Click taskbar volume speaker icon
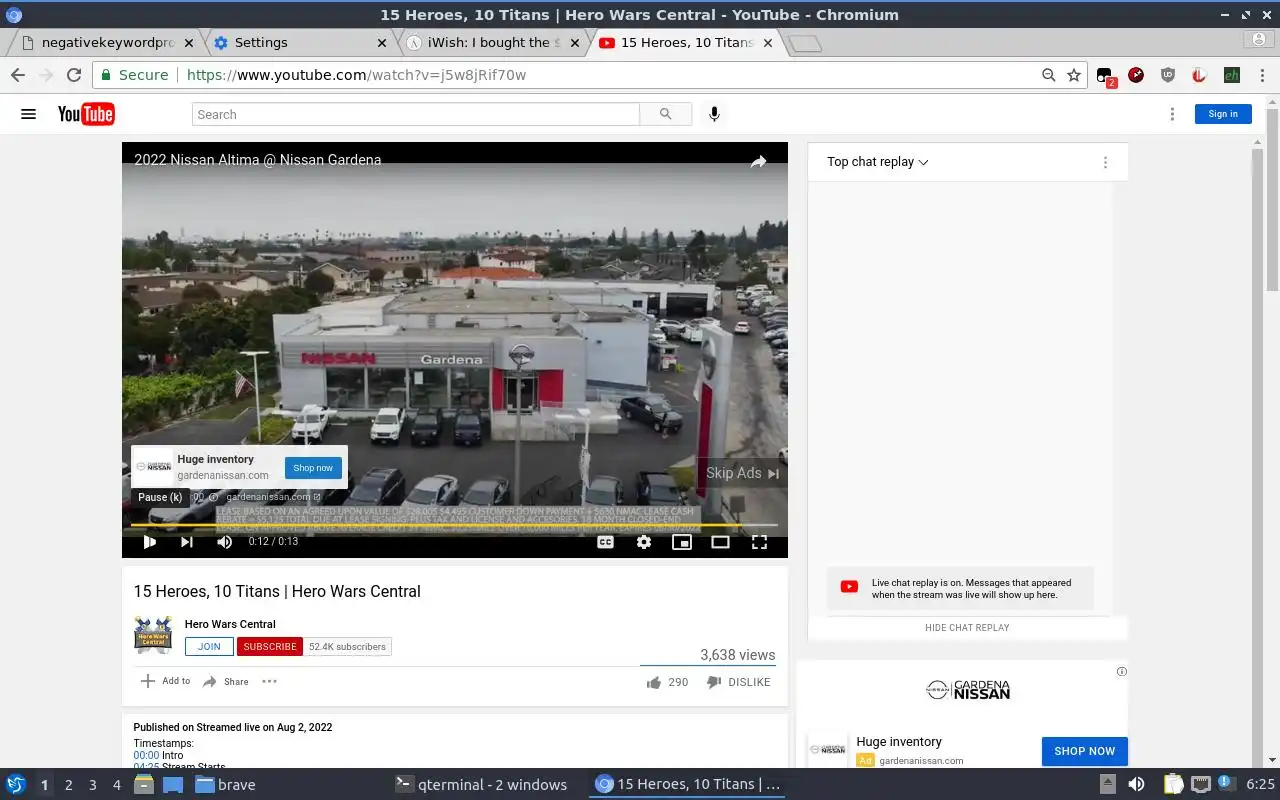The width and height of the screenshot is (1280, 800). [x=1136, y=785]
